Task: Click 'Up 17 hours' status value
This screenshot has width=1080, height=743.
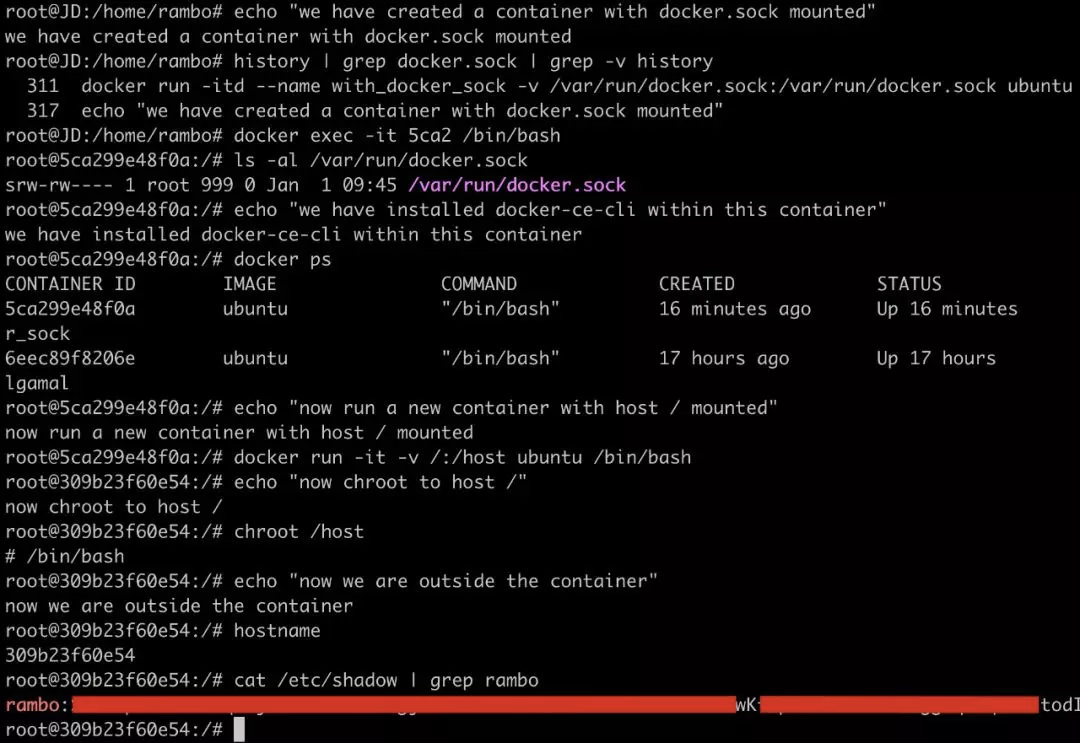Action: (x=936, y=358)
